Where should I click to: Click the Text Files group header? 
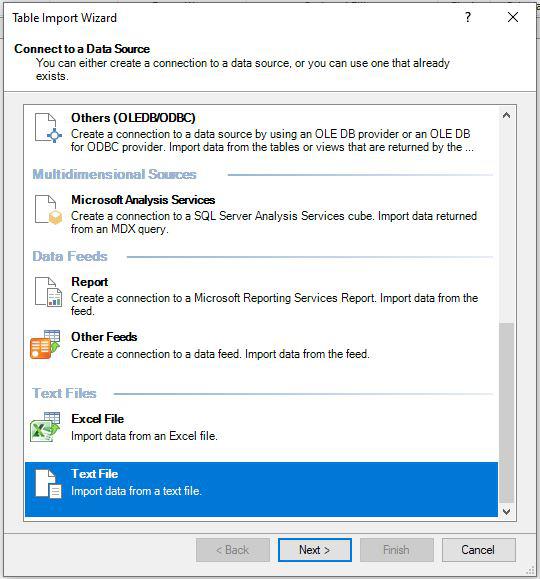pyautogui.click(x=64, y=393)
